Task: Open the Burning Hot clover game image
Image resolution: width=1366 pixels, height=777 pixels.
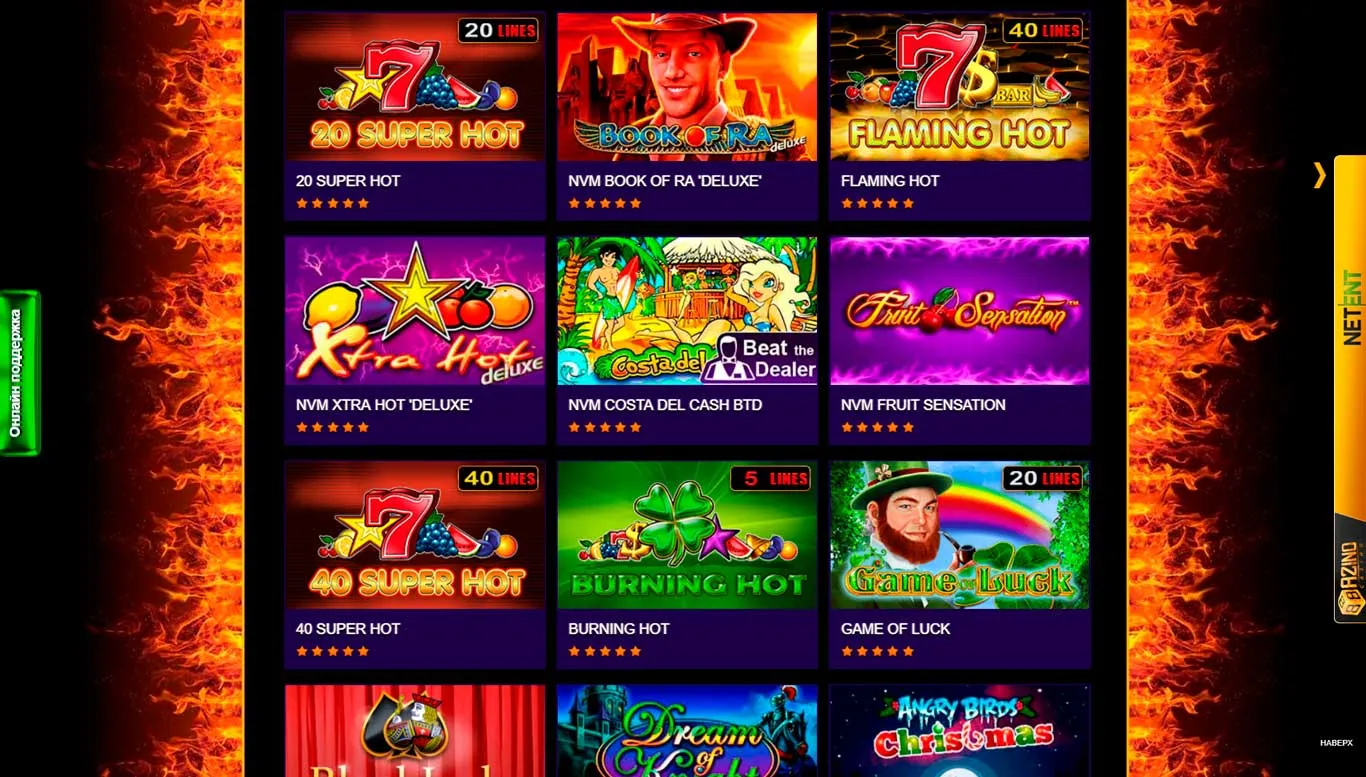Action: 687,535
